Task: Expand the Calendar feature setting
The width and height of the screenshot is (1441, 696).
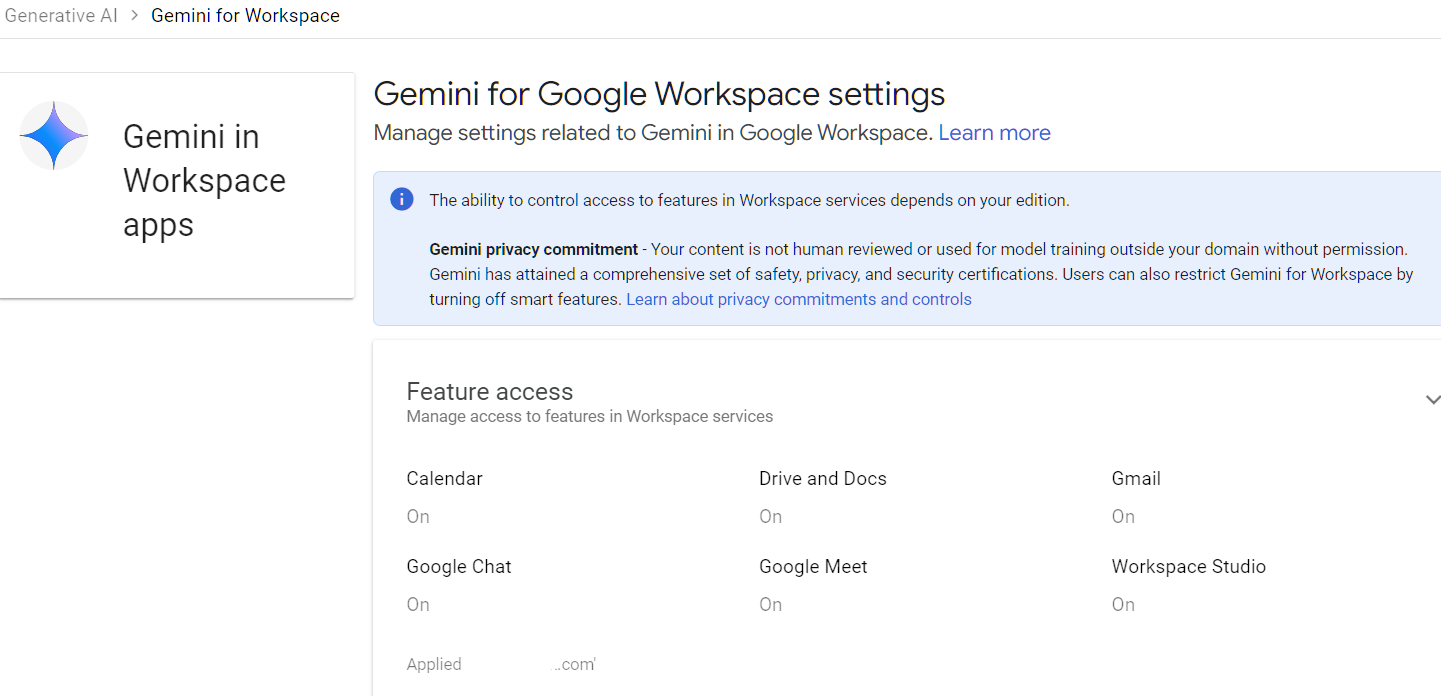Action: tap(444, 478)
